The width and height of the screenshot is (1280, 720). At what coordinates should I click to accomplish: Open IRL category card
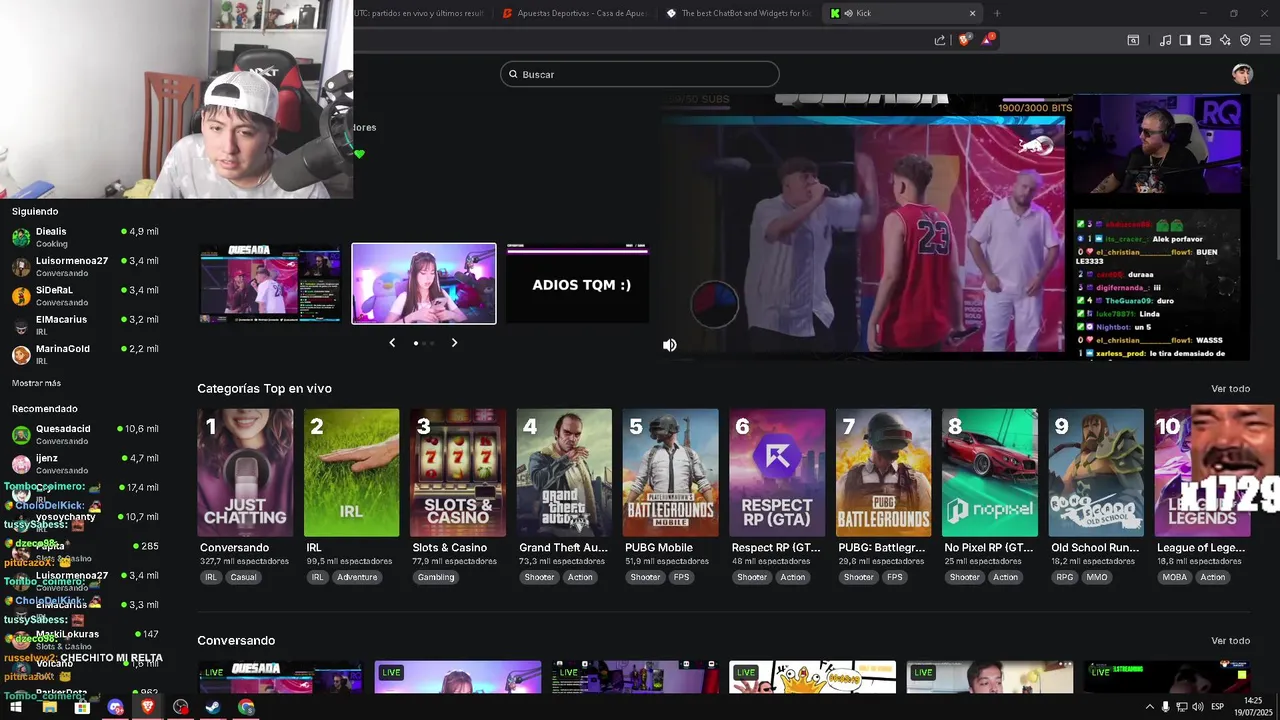(351, 472)
